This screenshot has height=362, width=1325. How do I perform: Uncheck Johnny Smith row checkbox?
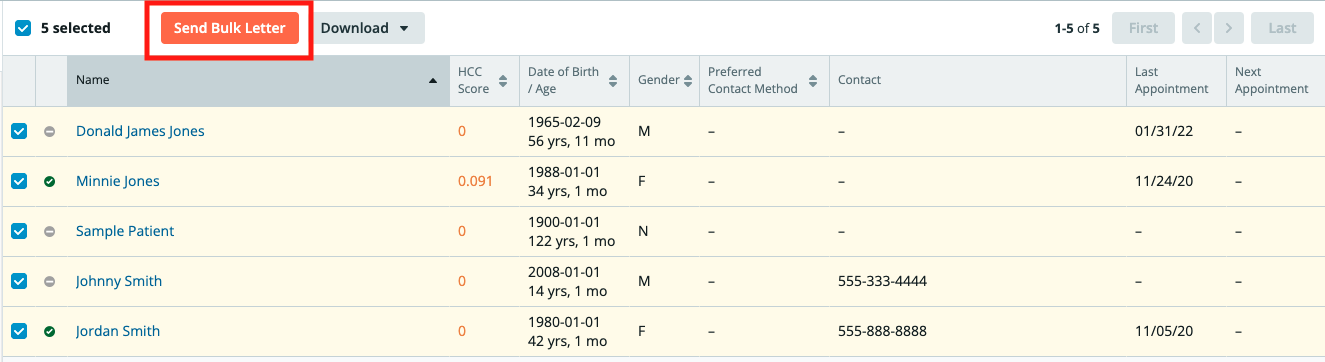pyautogui.click(x=19, y=281)
